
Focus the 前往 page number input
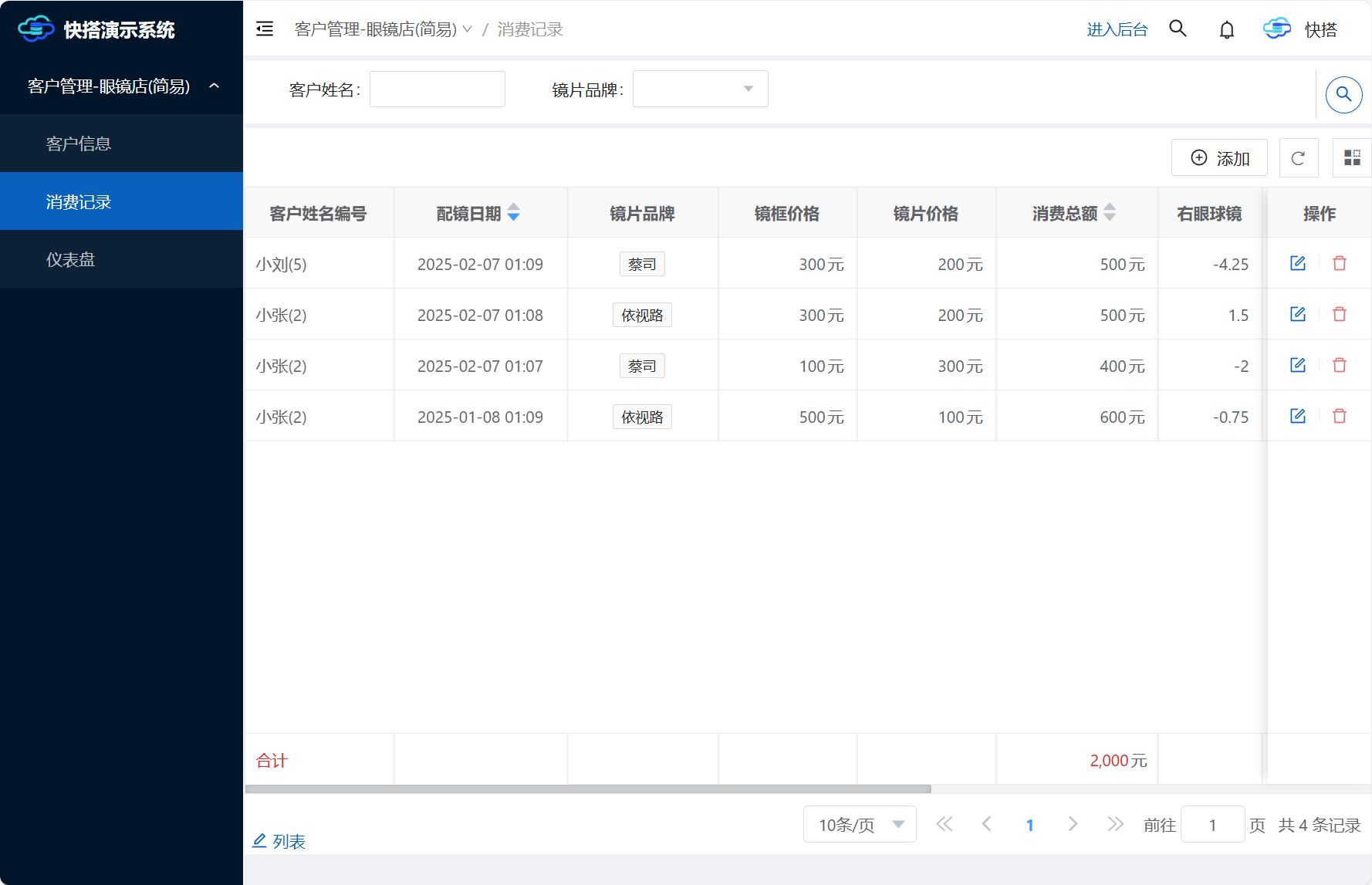[1212, 824]
